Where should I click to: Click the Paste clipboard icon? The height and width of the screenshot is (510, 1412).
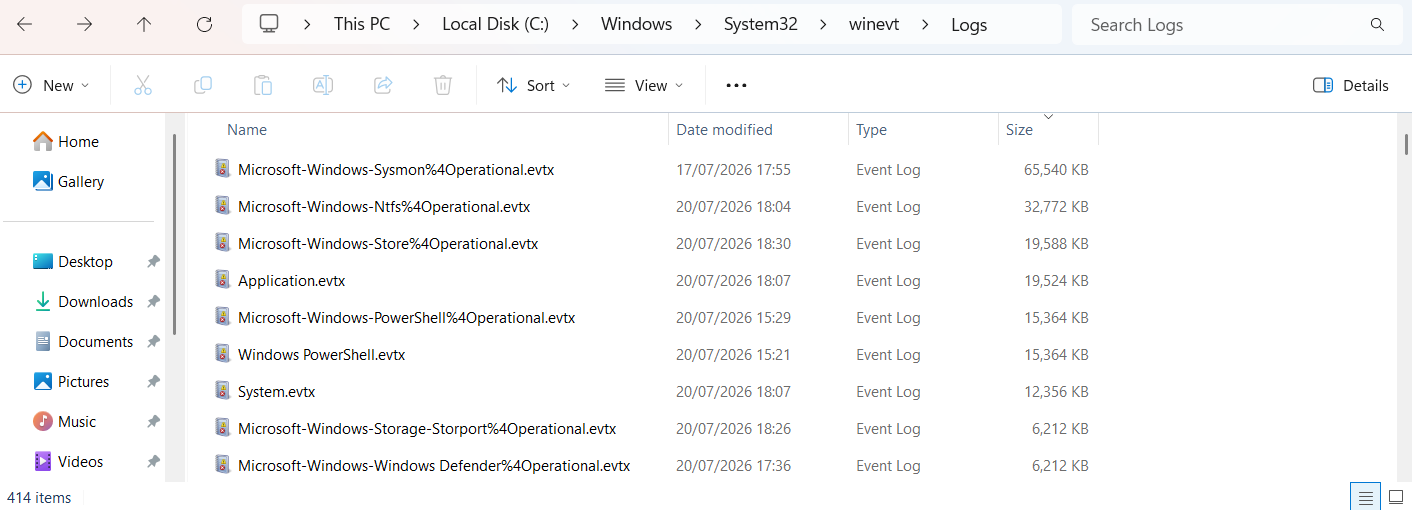tap(263, 85)
